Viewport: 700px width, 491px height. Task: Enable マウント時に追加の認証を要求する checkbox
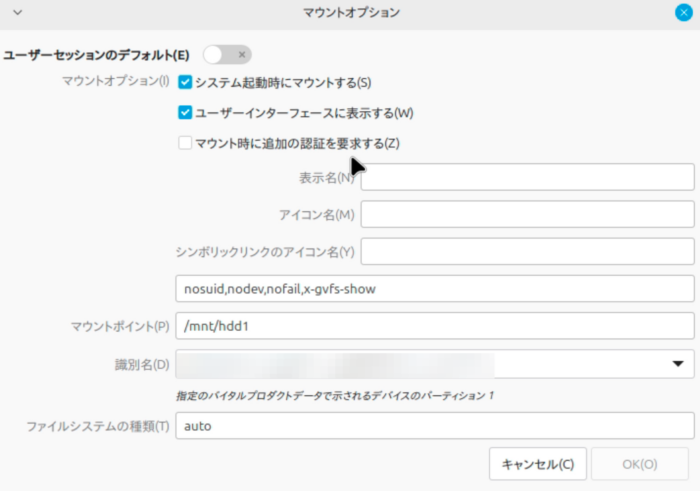pyautogui.click(x=185, y=143)
